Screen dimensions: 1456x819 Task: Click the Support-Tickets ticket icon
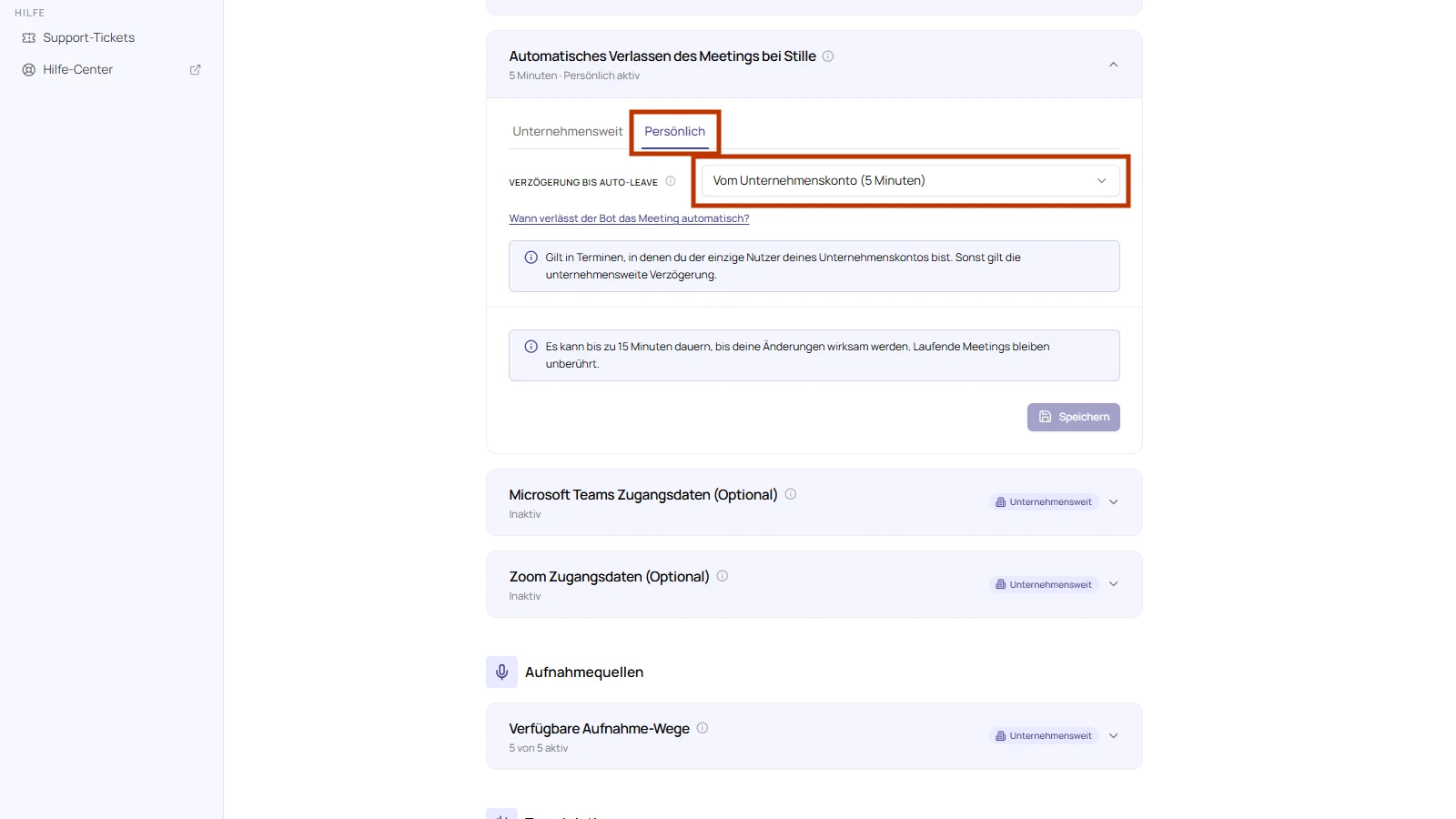point(29,38)
